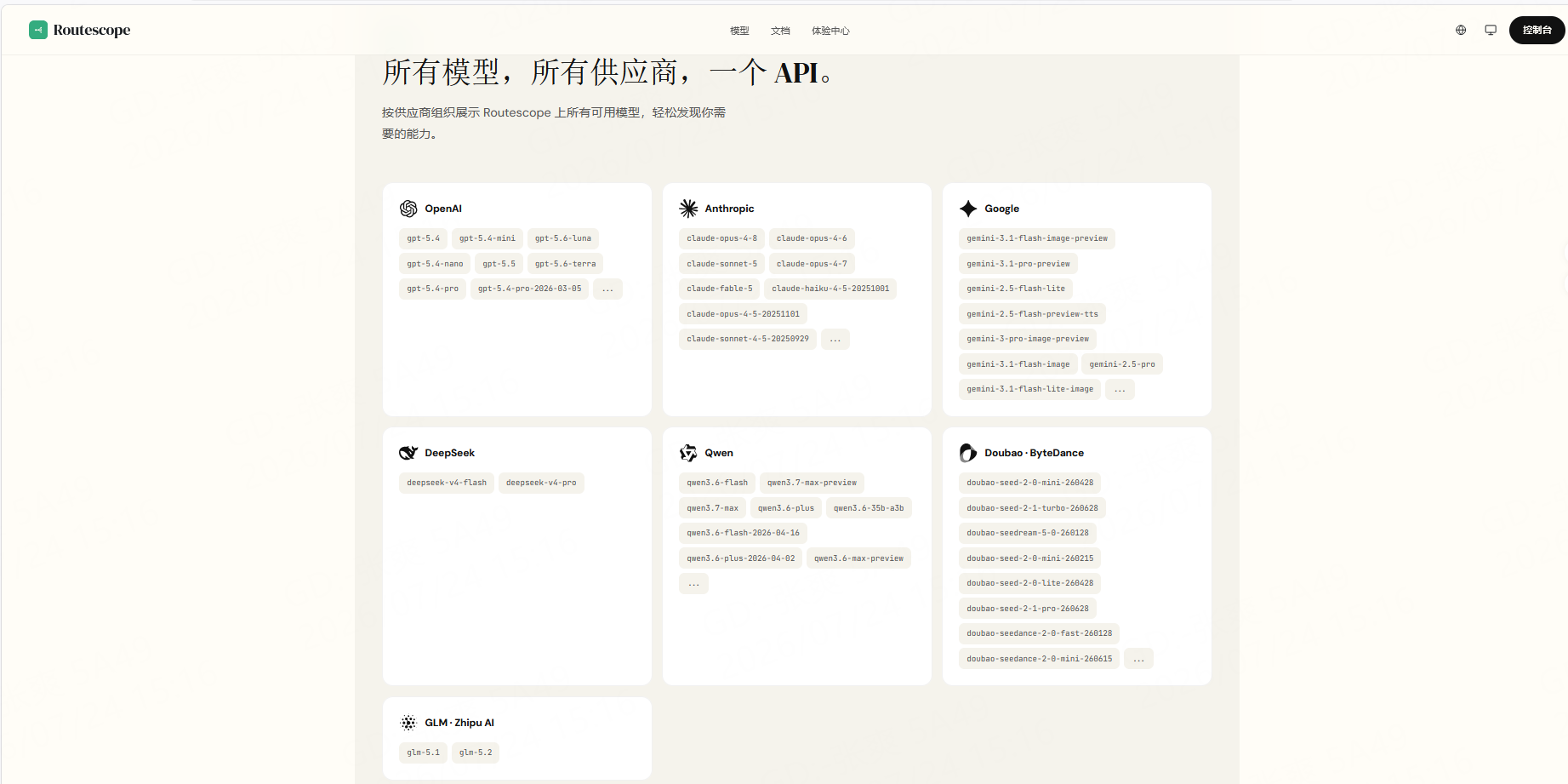Click the GLM Zhipu AI icon
Image resolution: width=1568 pixels, height=784 pixels.
tap(408, 723)
